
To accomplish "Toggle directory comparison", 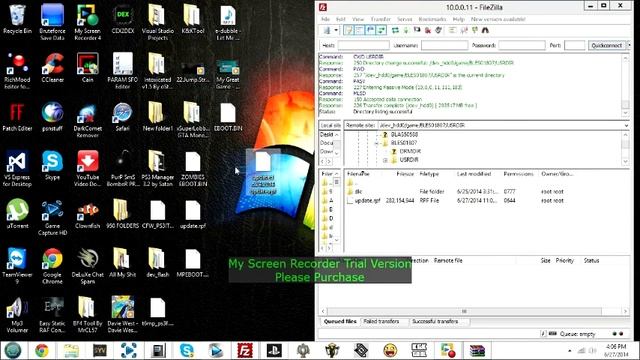I will 464,31.
